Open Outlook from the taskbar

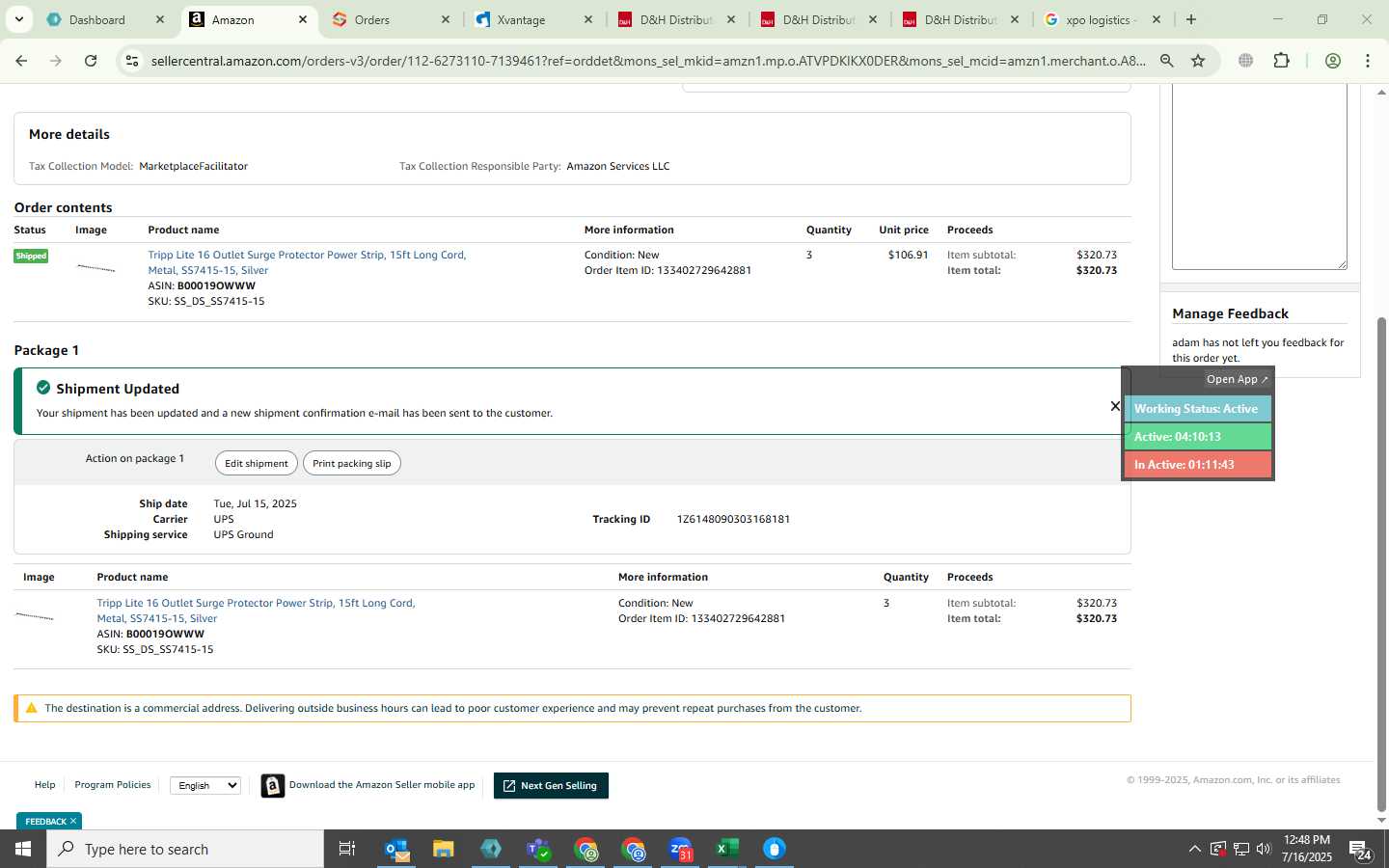(396, 849)
